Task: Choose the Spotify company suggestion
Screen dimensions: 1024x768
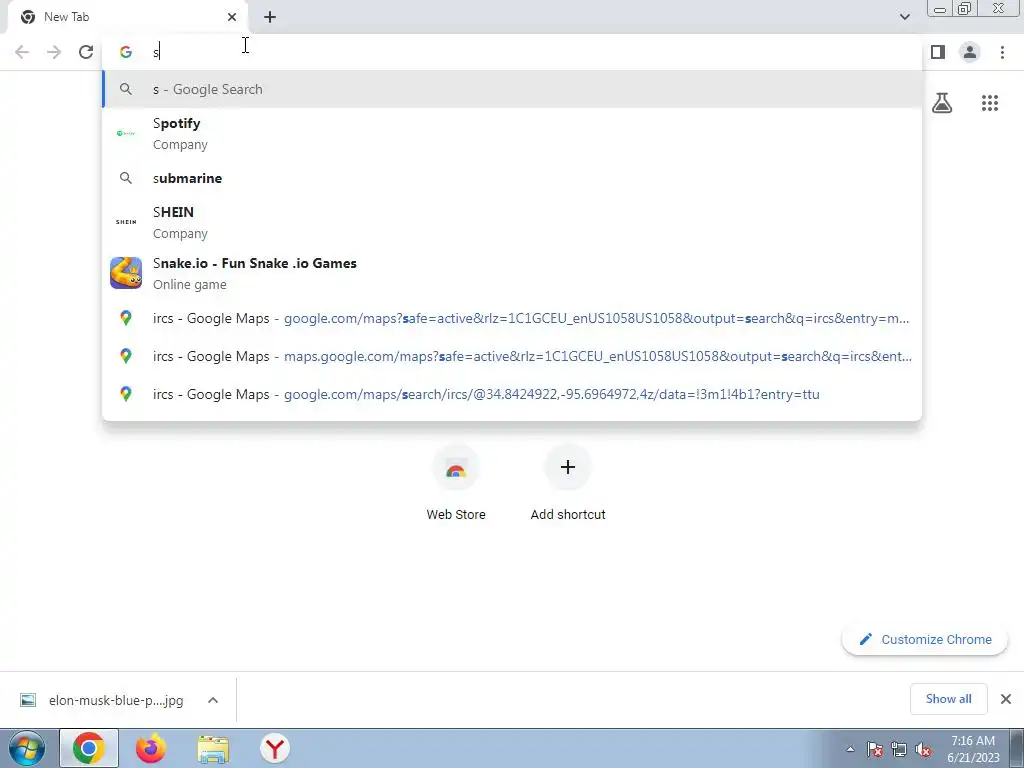Action: [x=512, y=133]
